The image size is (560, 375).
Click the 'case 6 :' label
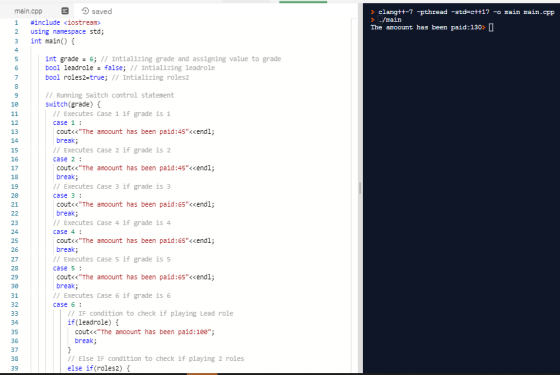tap(67, 305)
